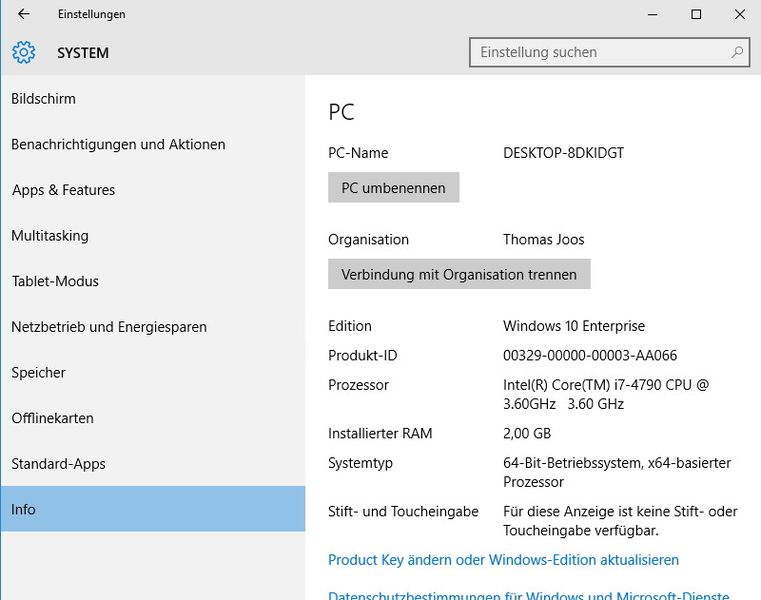Screen dimensions: 761x600
Task: Open Standard-Apps settings
Action: pyautogui.click(x=58, y=464)
